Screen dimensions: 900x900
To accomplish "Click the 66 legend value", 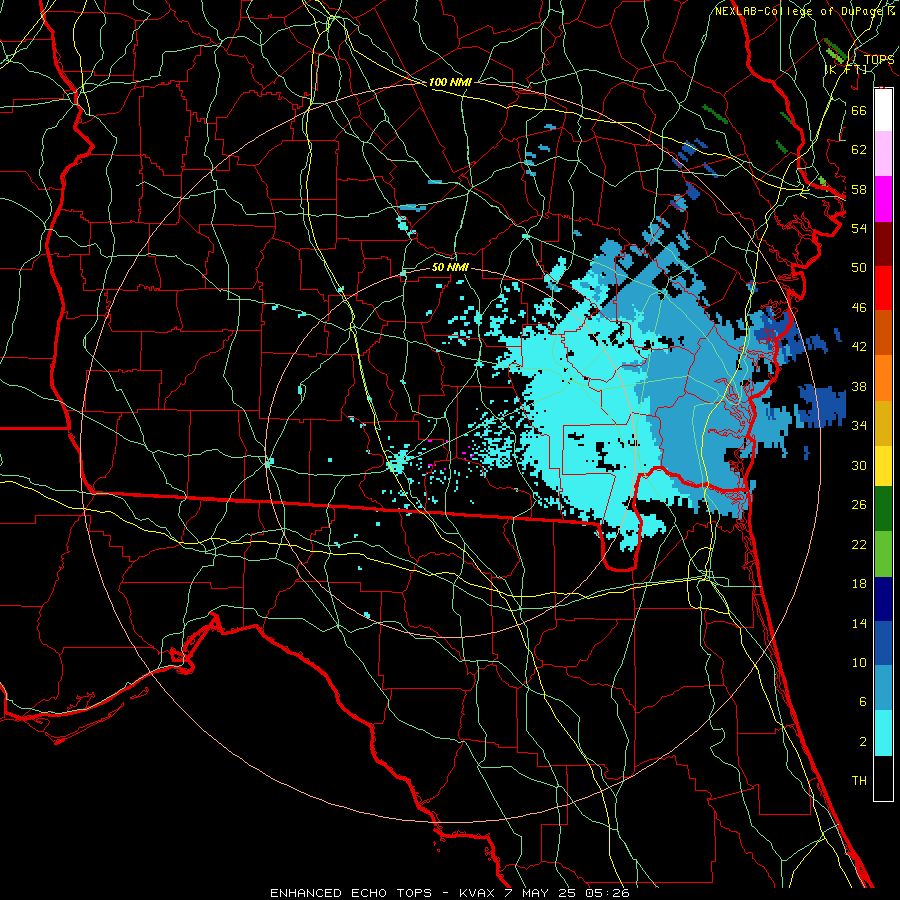I will 859,110.
